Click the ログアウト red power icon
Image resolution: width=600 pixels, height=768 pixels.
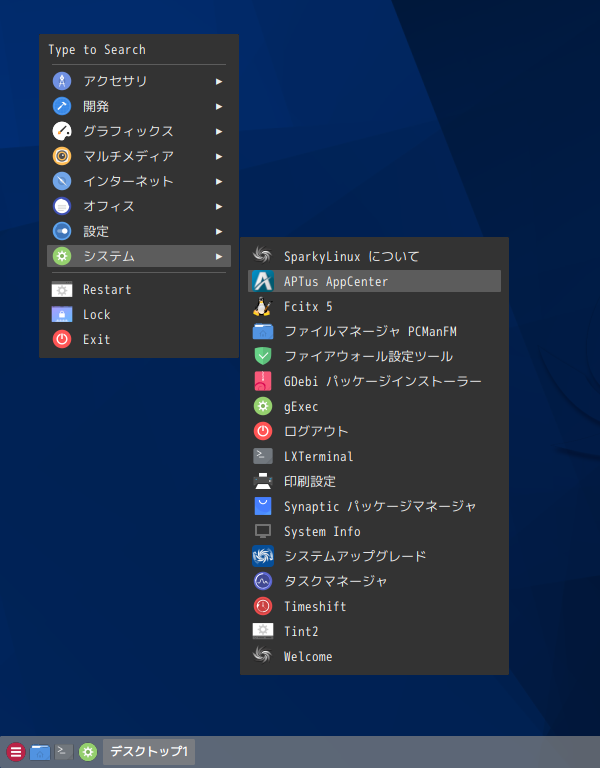(263, 431)
